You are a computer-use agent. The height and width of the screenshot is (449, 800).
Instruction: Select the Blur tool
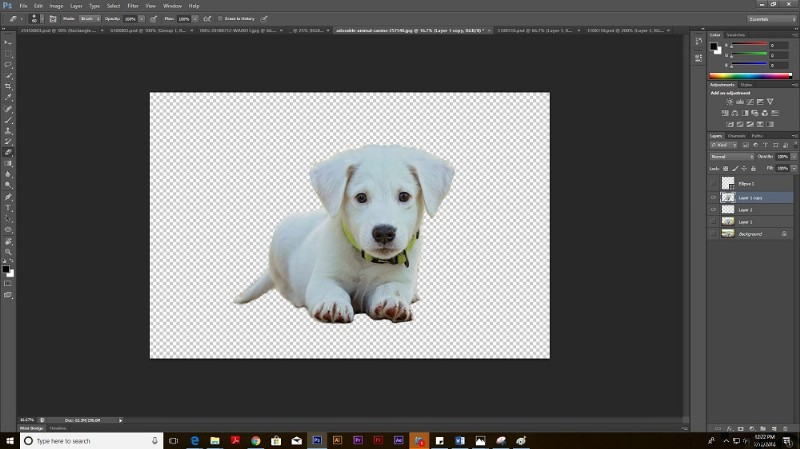point(8,174)
